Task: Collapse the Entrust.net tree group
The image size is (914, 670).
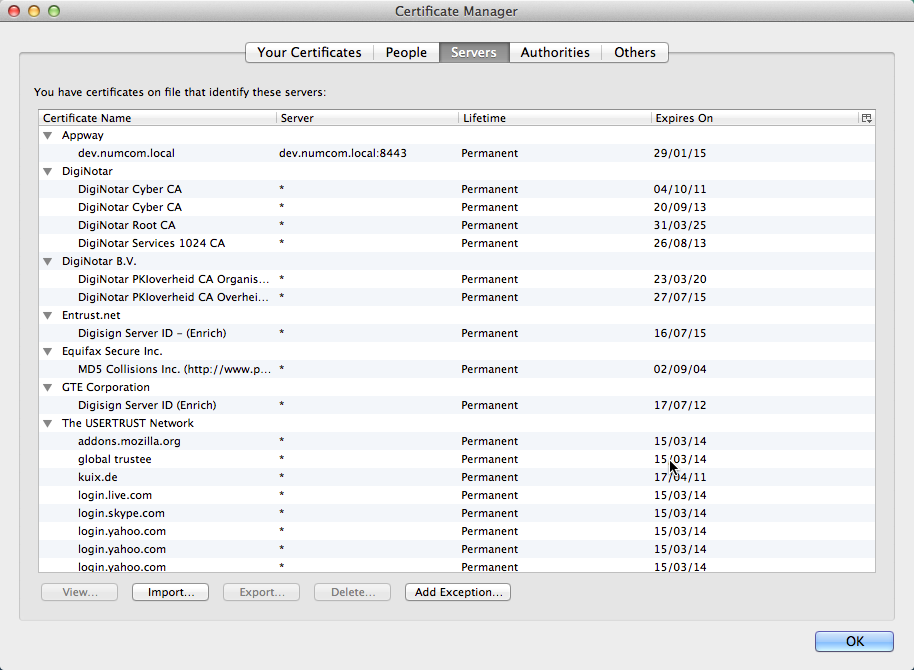Action: (x=48, y=315)
